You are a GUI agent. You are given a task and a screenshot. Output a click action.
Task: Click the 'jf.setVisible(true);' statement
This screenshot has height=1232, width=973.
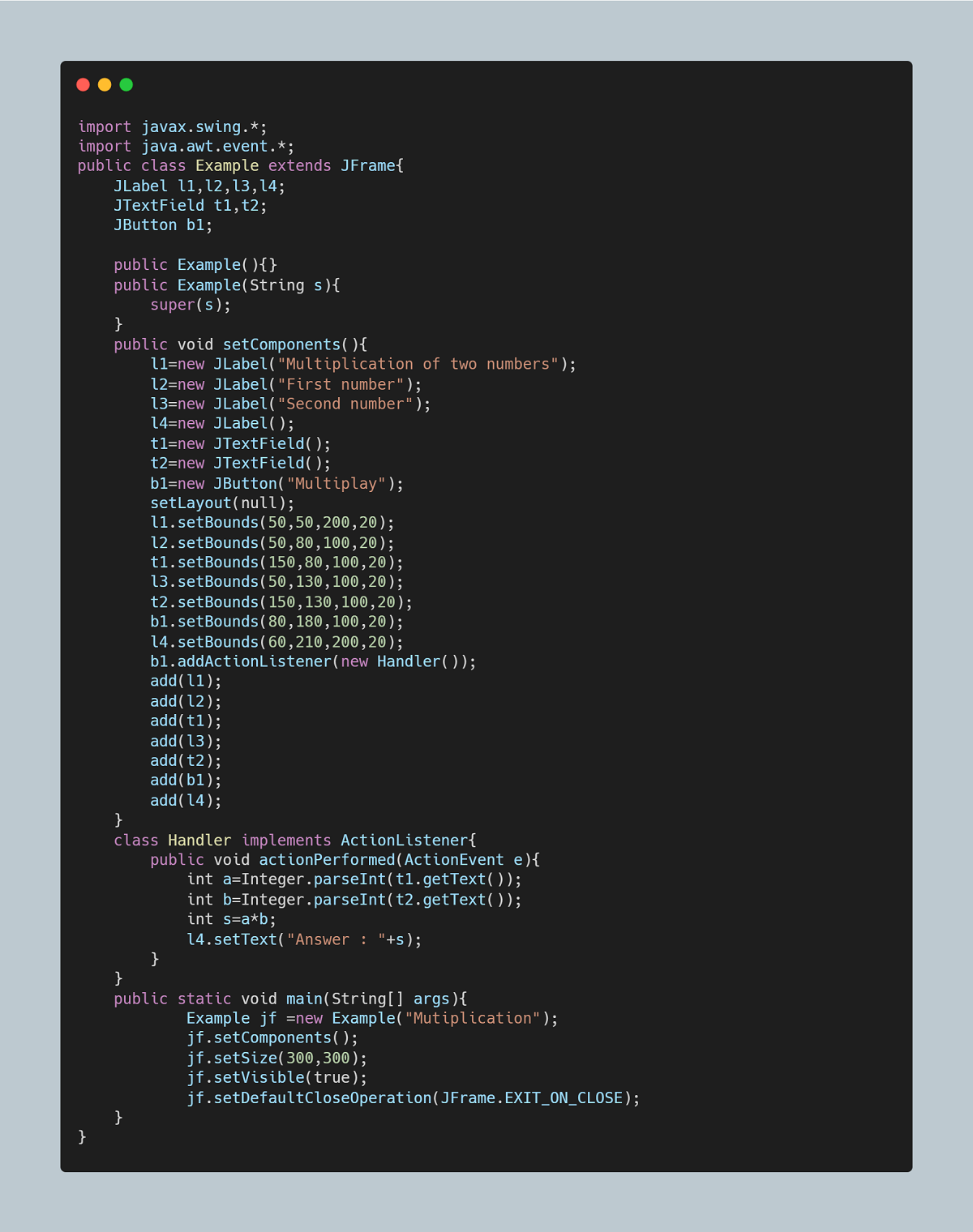[277, 1078]
